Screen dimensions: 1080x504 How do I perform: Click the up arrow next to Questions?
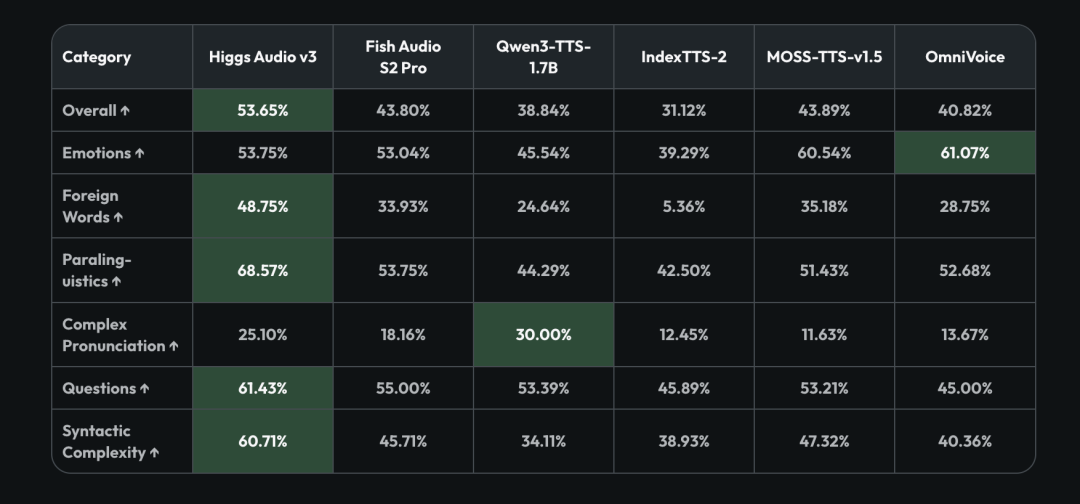pos(145,388)
